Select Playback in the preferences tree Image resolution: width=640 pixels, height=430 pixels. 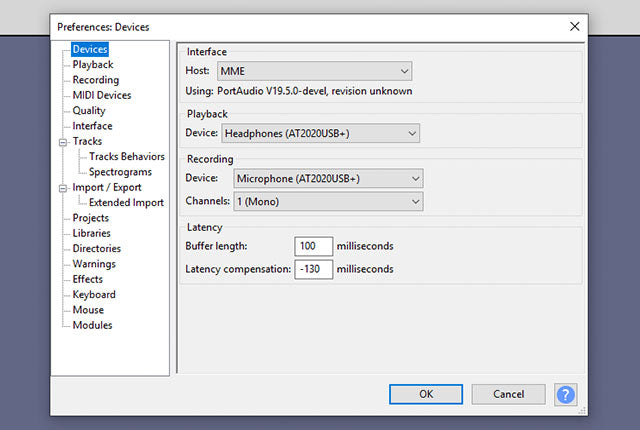pyautogui.click(x=93, y=65)
